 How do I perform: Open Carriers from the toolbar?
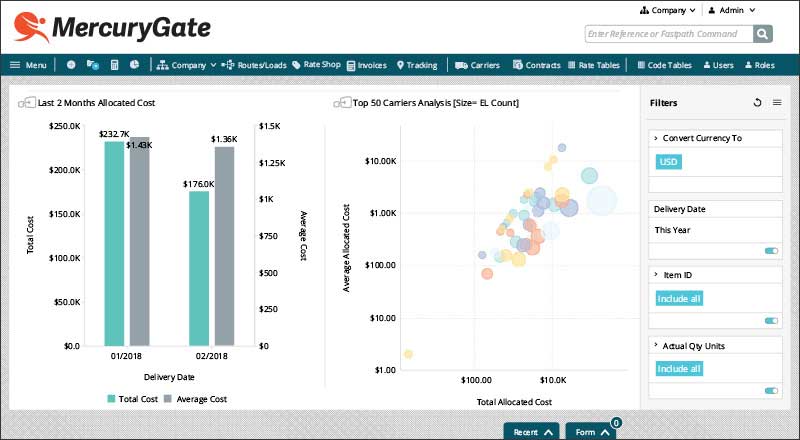[x=478, y=65]
